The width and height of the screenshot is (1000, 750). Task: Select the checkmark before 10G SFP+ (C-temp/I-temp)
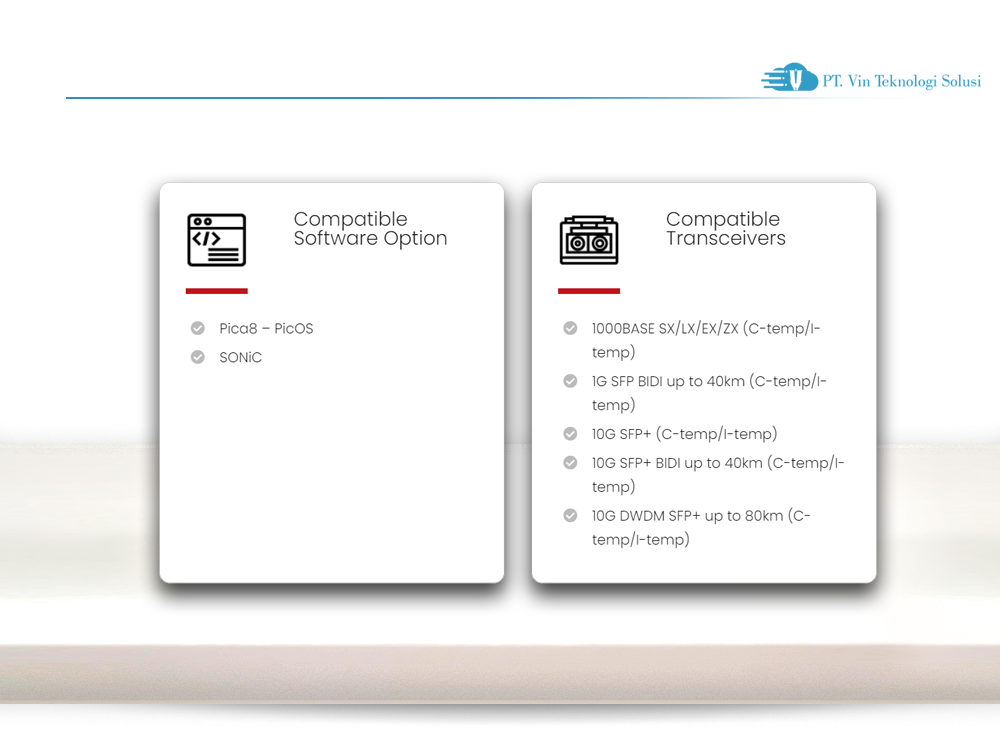click(x=570, y=434)
